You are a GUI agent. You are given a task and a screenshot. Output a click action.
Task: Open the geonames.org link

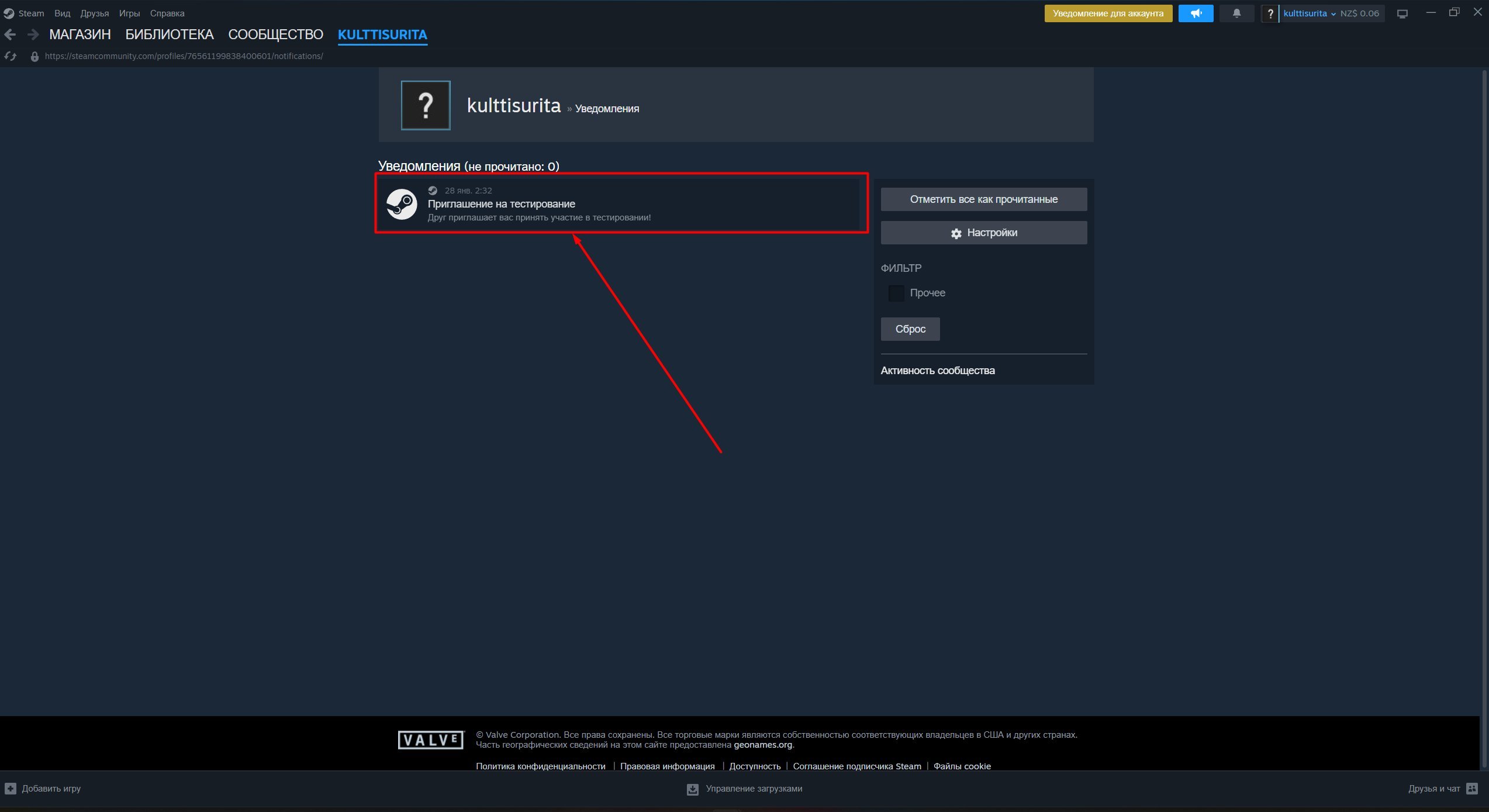coord(763,745)
